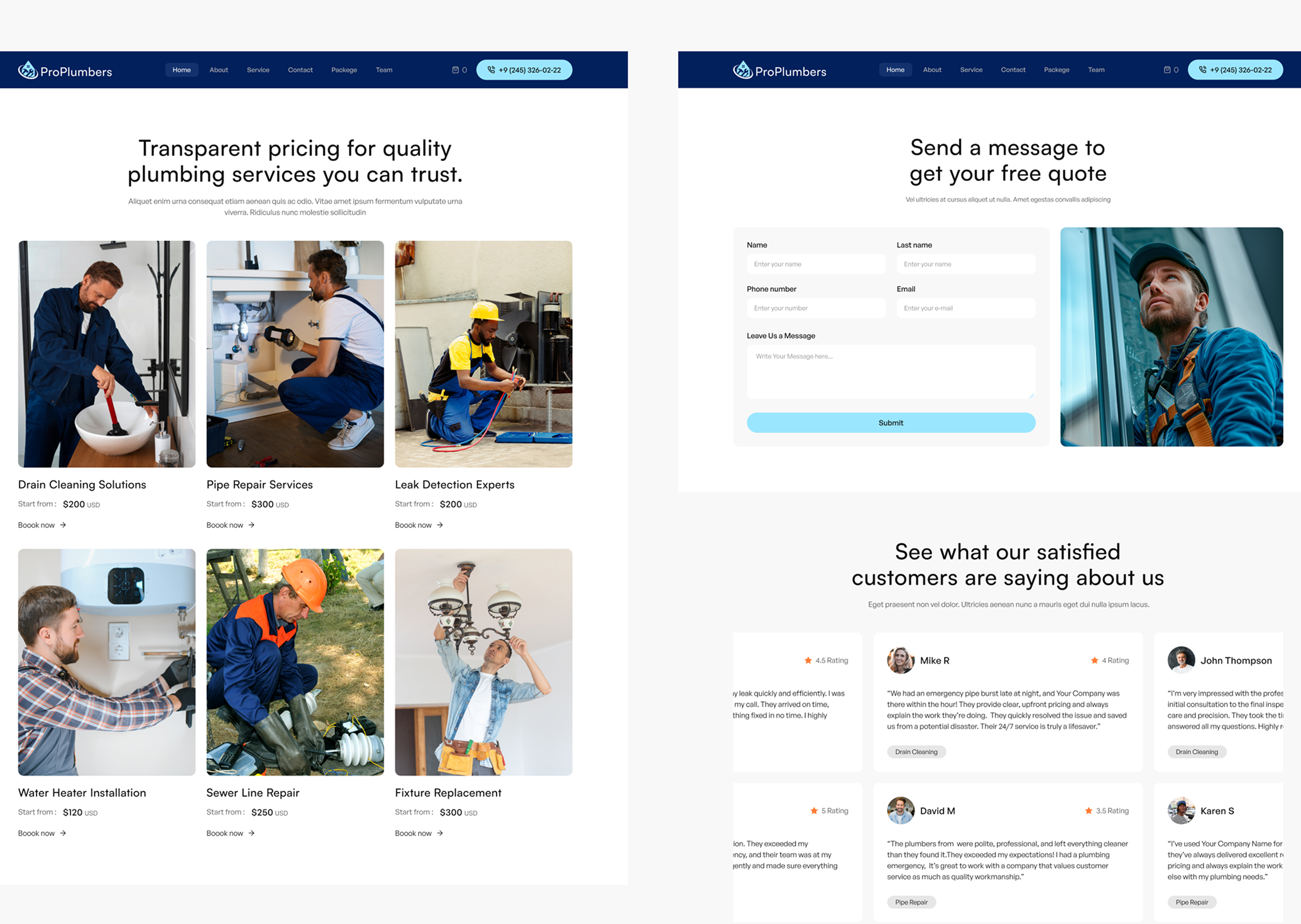Click Boook now under Leak Detection Experts

413,525
